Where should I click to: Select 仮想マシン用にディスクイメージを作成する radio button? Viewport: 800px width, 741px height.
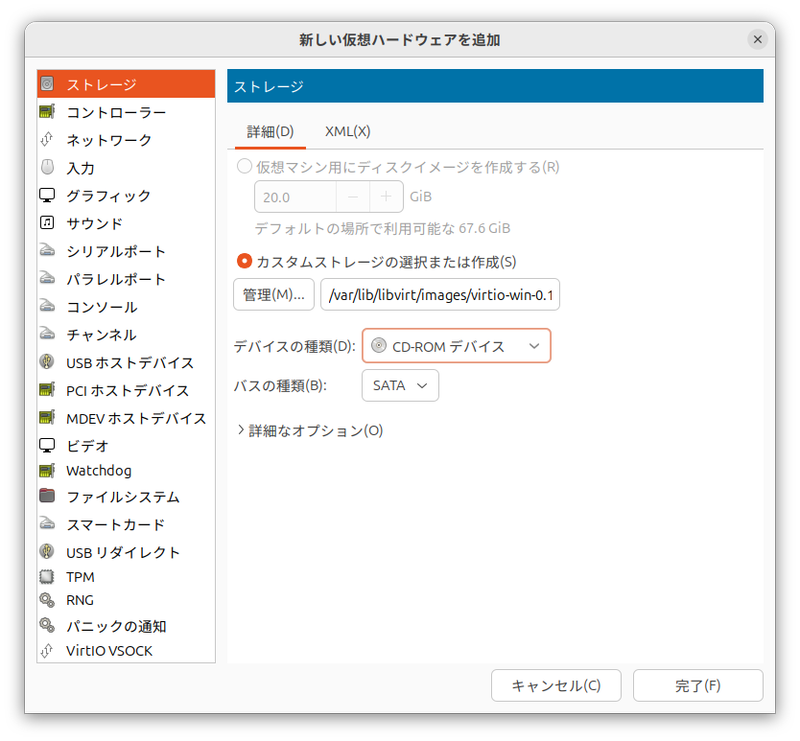coord(244,167)
